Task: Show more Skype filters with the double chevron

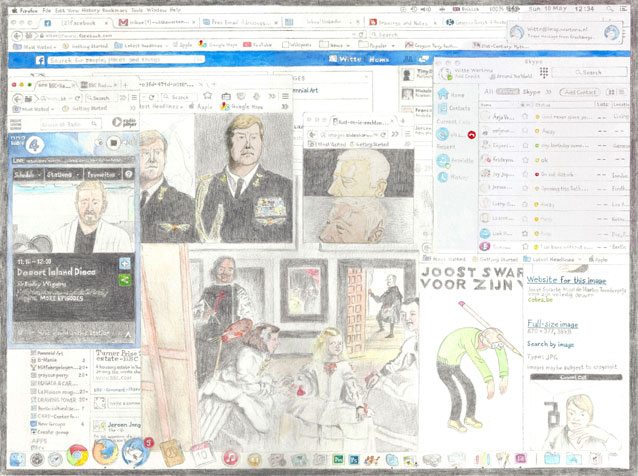Action: [548, 92]
